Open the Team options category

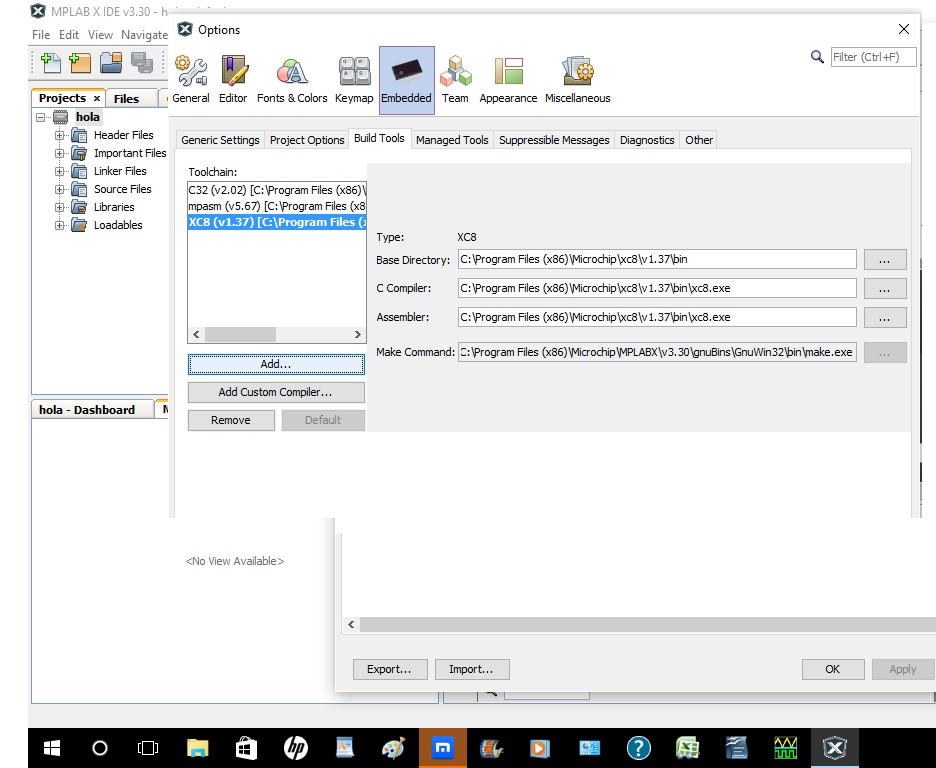click(x=455, y=80)
